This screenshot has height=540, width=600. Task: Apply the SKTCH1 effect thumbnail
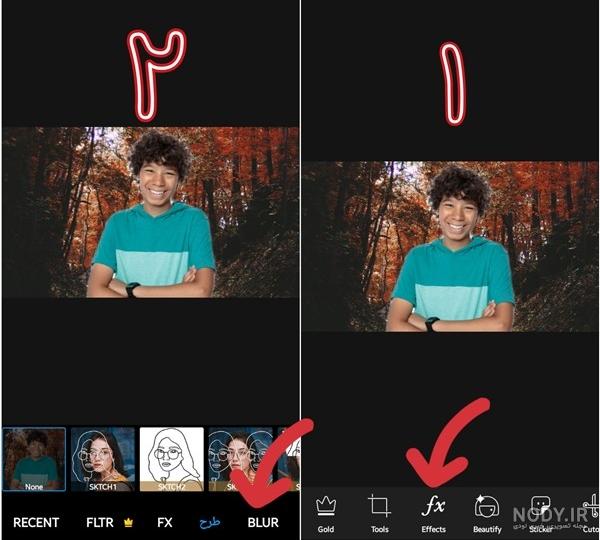pos(103,459)
